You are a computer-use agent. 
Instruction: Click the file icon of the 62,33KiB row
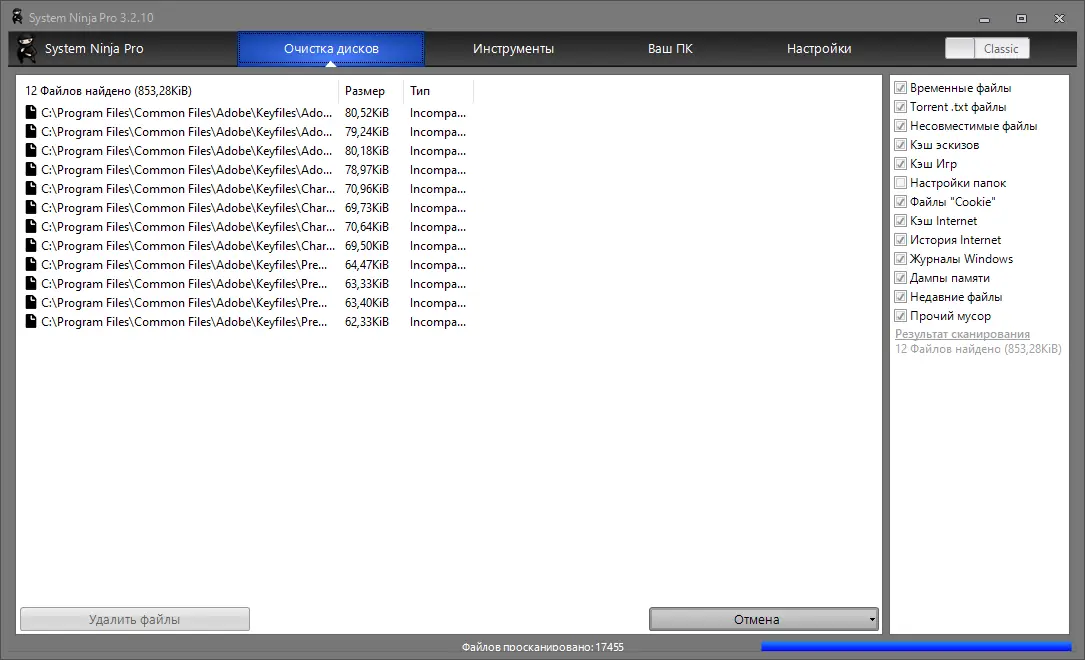30,322
